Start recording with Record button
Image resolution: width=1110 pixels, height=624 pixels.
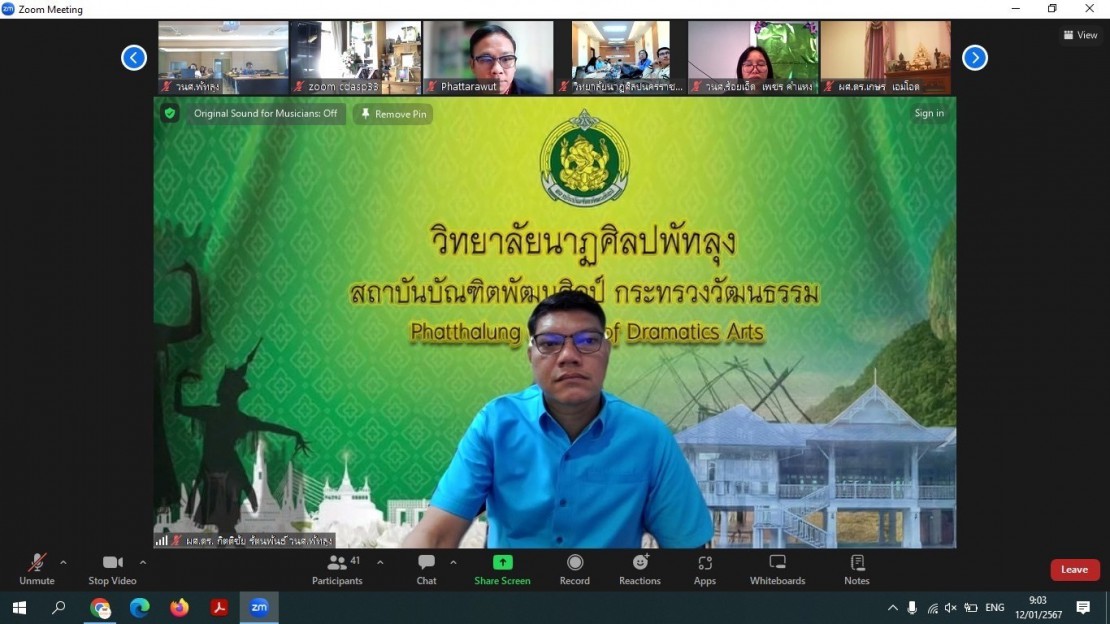click(575, 569)
